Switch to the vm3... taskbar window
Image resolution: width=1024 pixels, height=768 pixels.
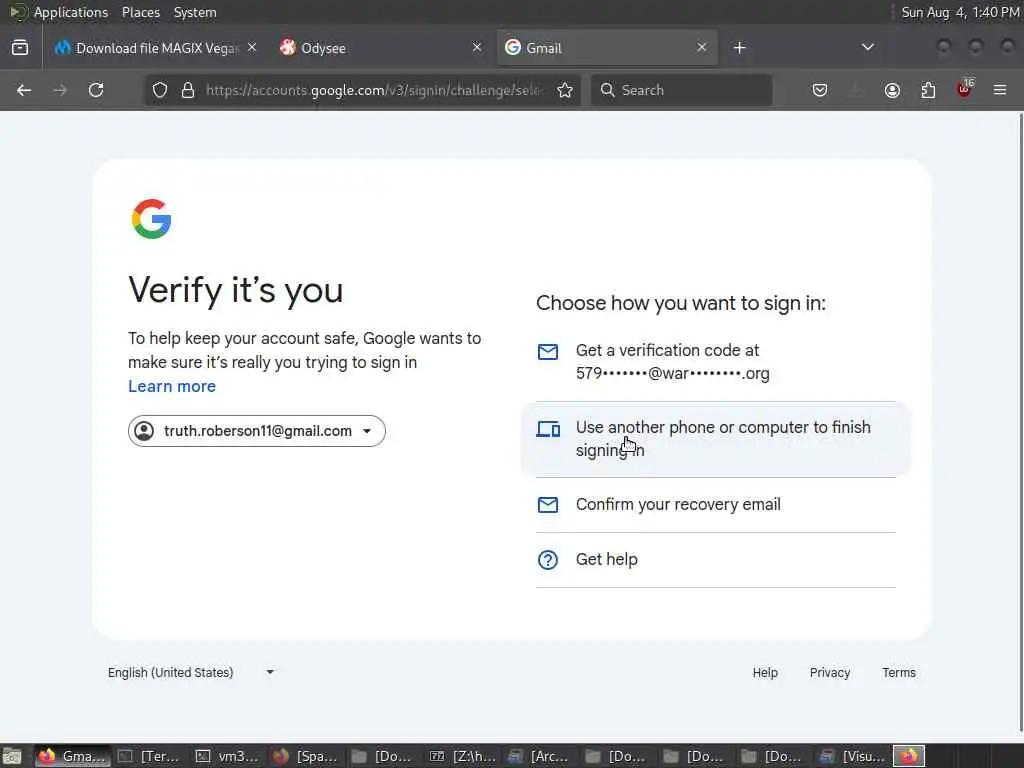pyautogui.click(x=228, y=756)
